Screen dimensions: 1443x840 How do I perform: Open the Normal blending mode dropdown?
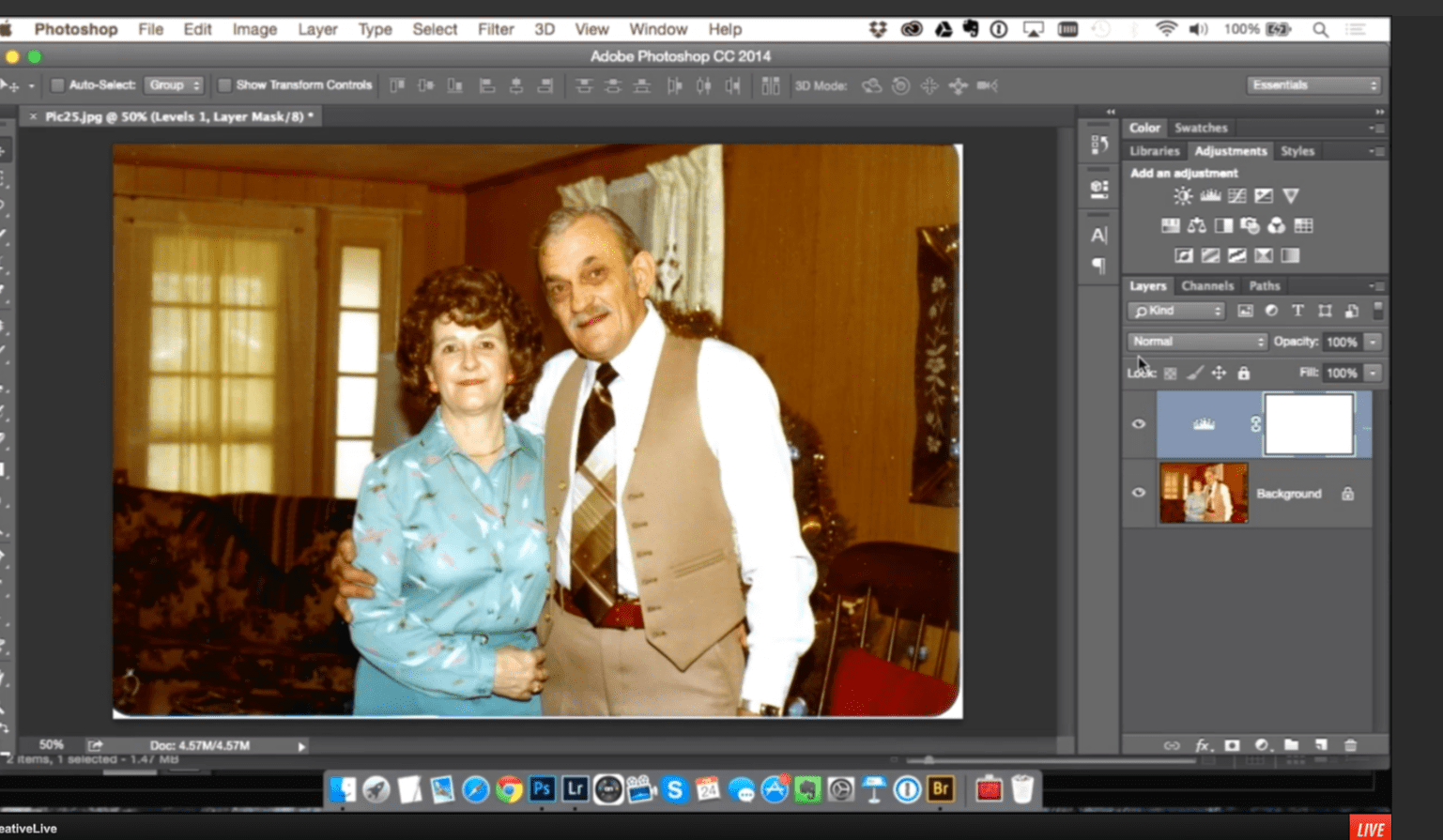point(1196,342)
